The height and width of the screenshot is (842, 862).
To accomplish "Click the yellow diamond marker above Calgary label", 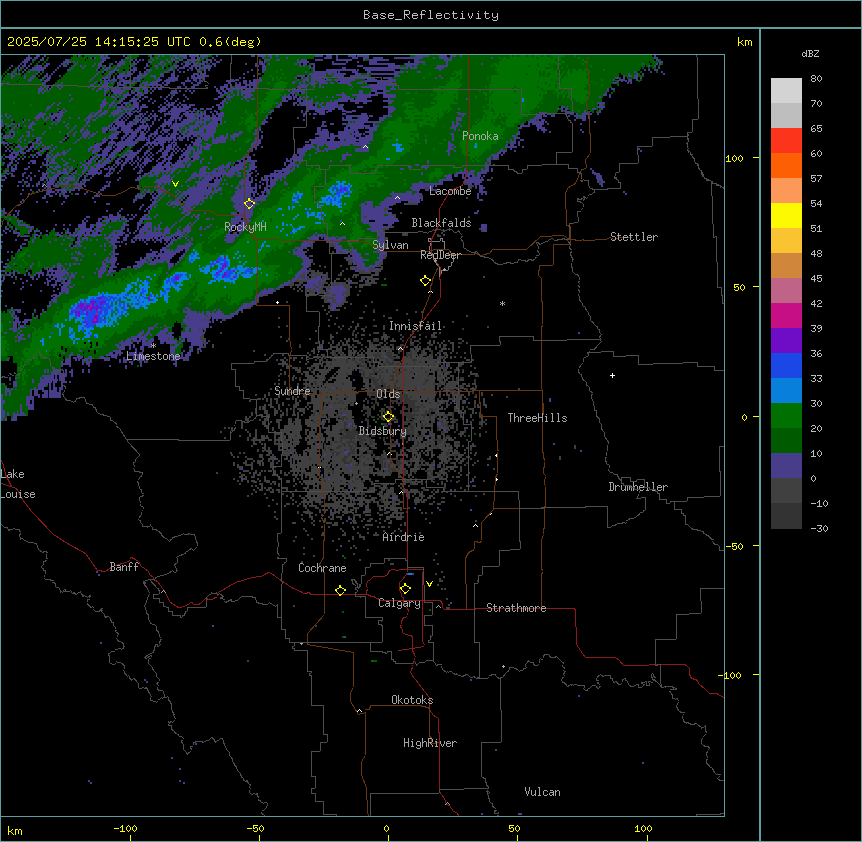I will [406, 589].
